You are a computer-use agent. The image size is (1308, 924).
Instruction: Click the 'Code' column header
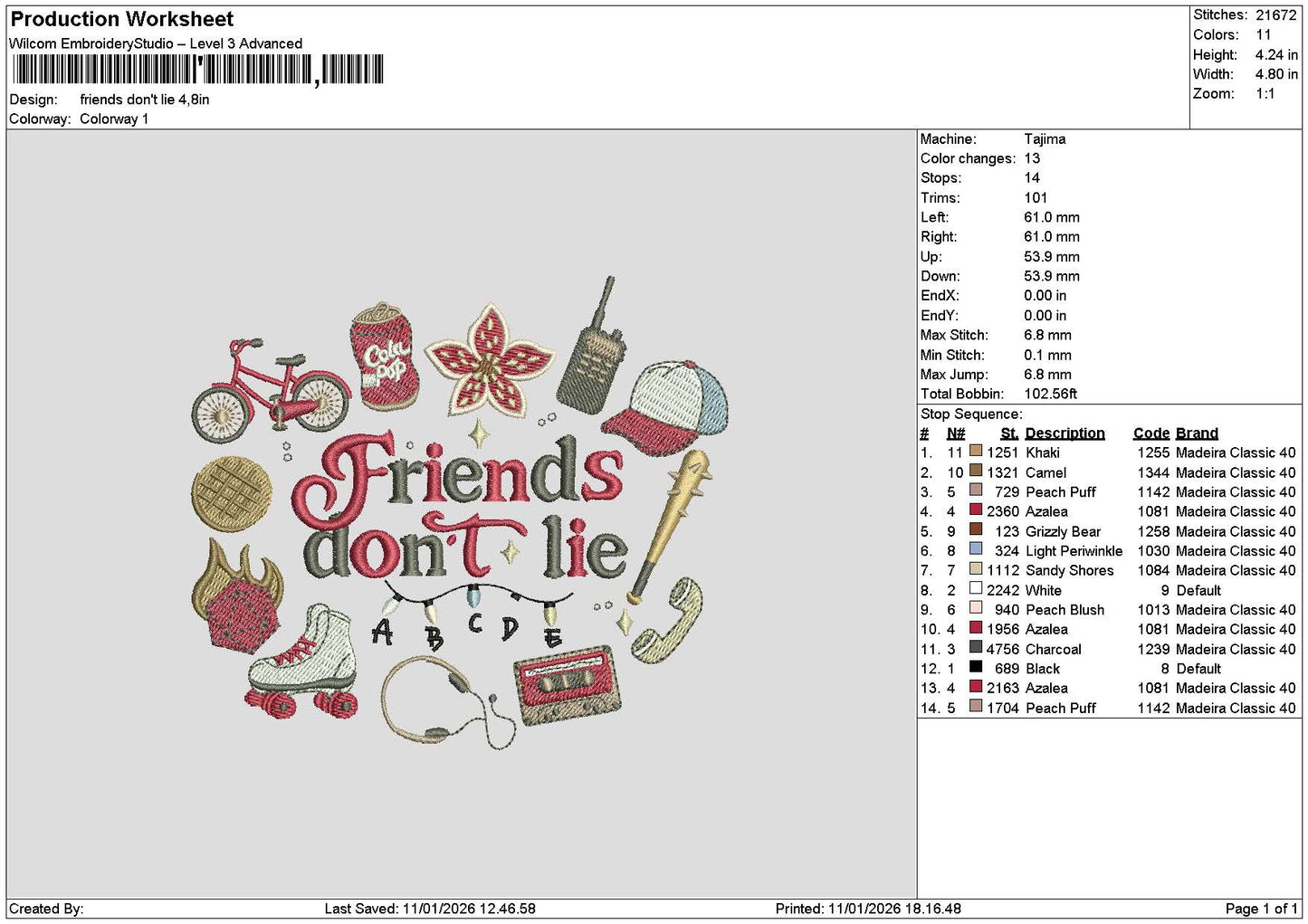coord(1151,433)
